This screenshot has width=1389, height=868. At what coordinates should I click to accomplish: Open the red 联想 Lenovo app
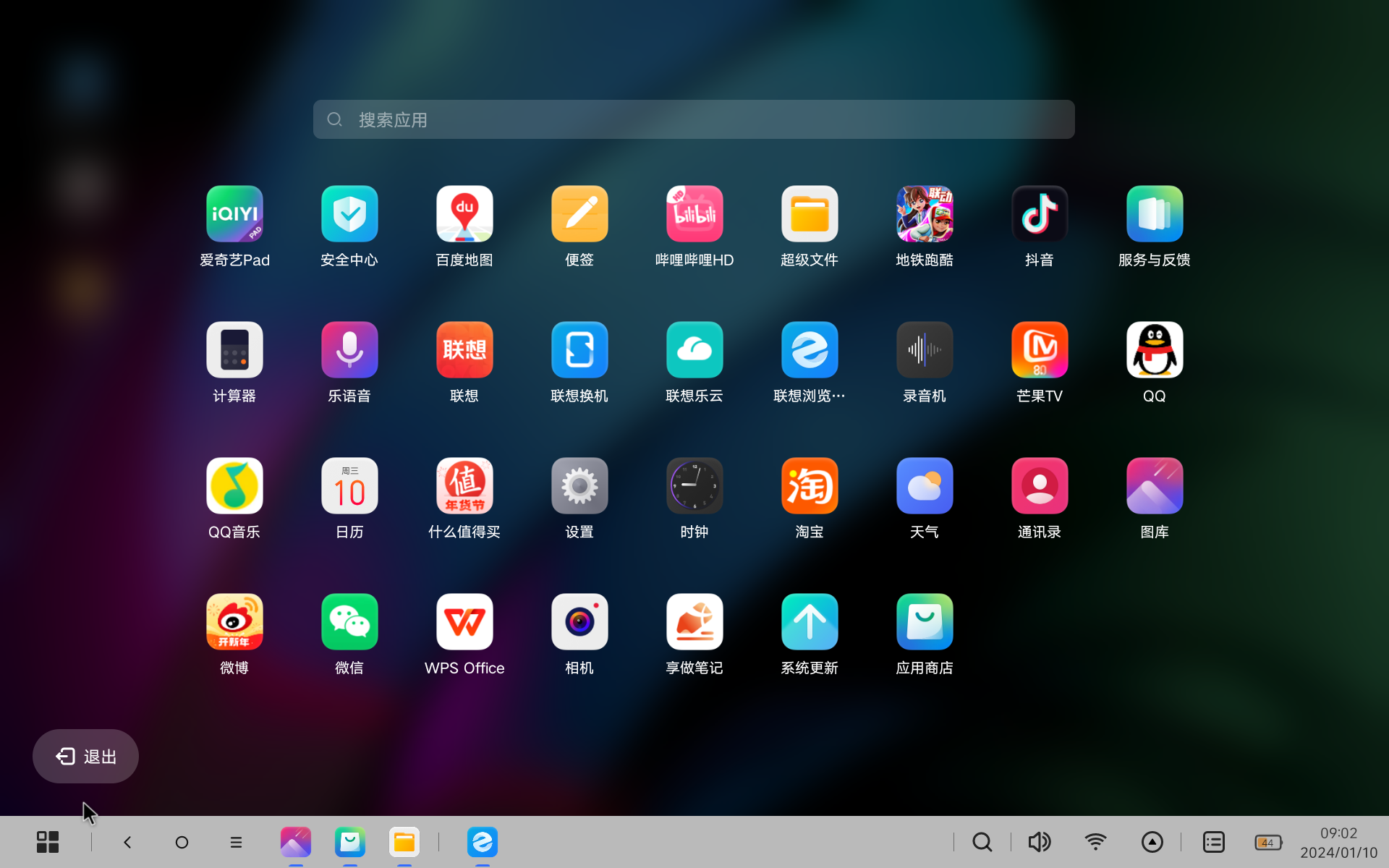click(464, 350)
